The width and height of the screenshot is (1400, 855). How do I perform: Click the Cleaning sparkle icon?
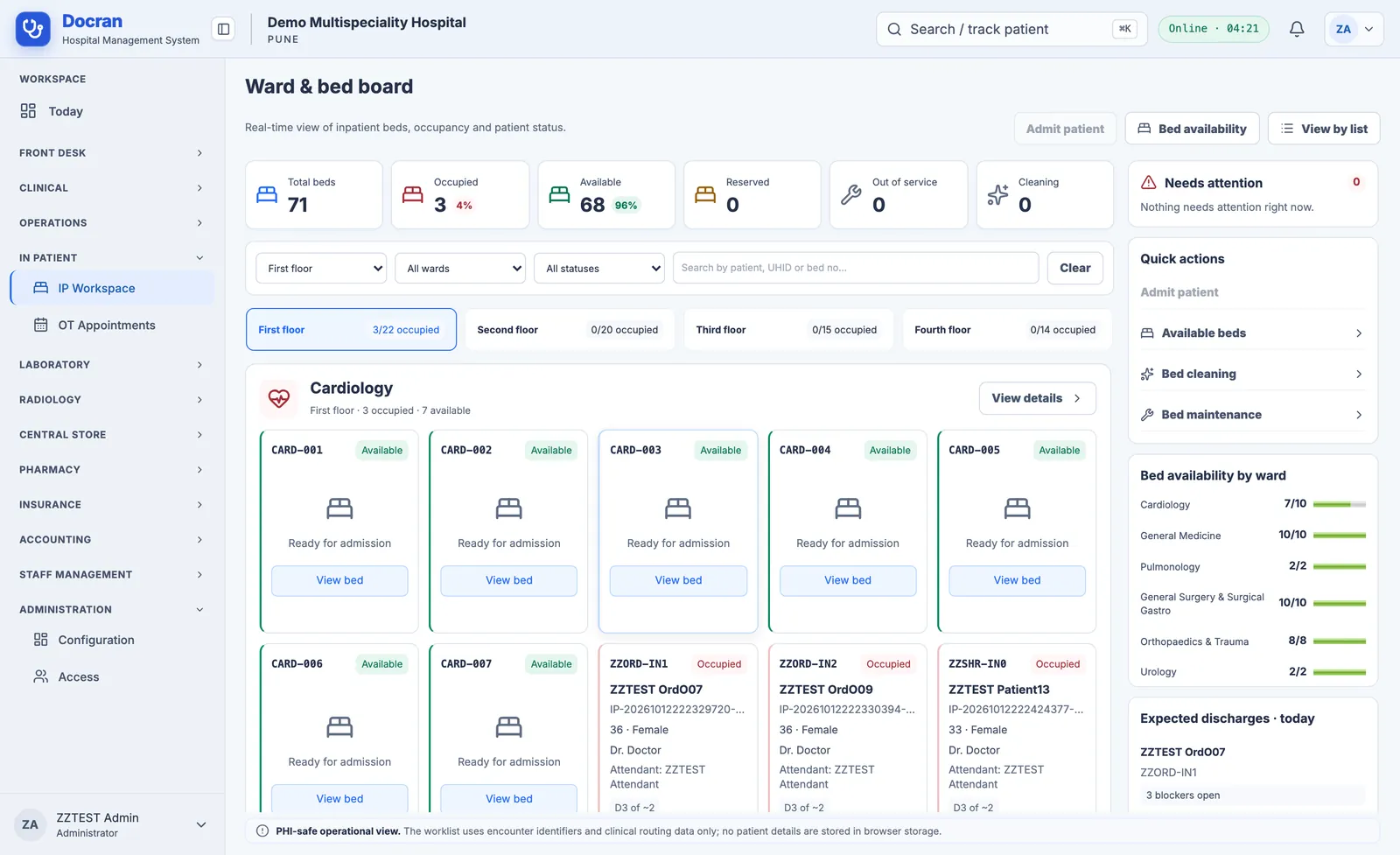pyautogui.click(x=997, y=194)
